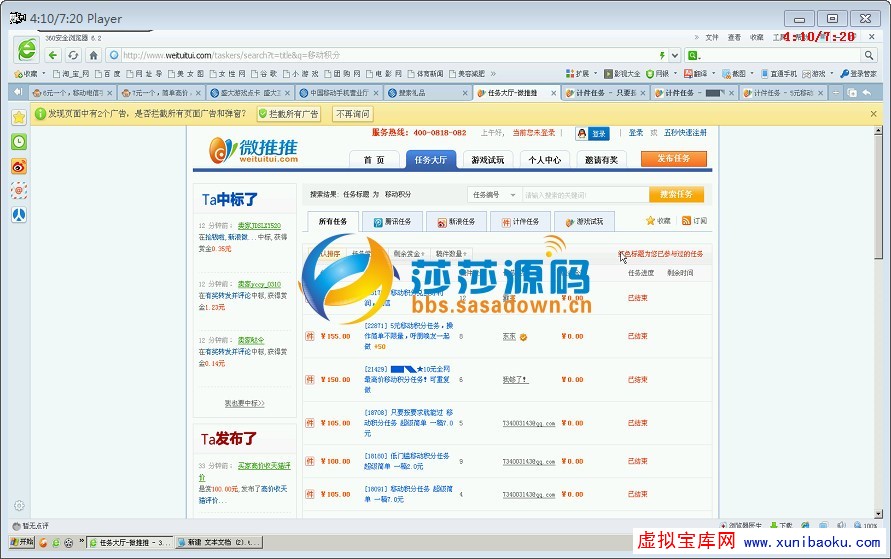Reload the page with the refresh icon
The width and height of the screenshot is (891, 559).
point(74,55)
